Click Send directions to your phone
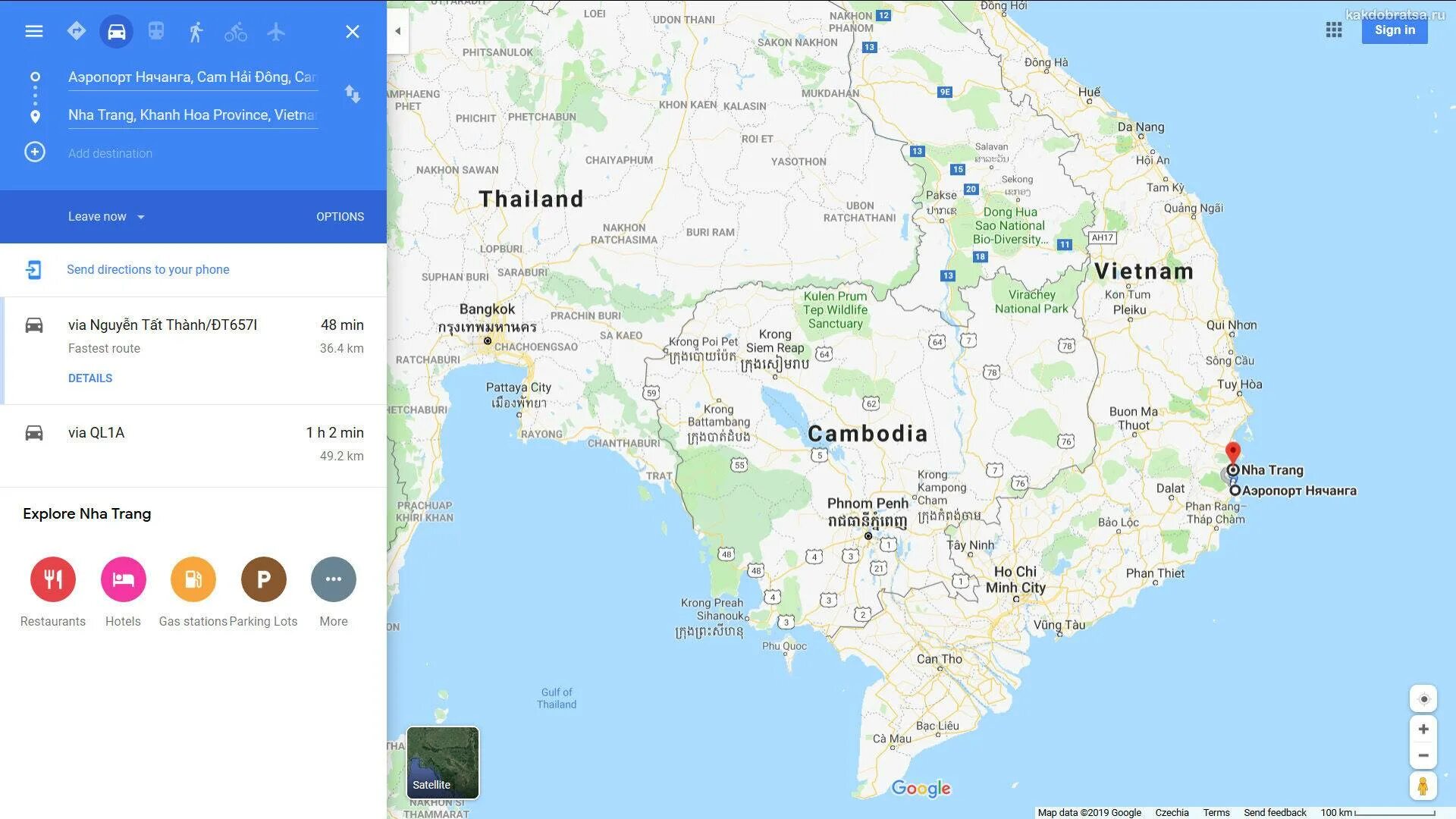The height and width of the screenshot is (819, 1456). (x=147, y=269)
